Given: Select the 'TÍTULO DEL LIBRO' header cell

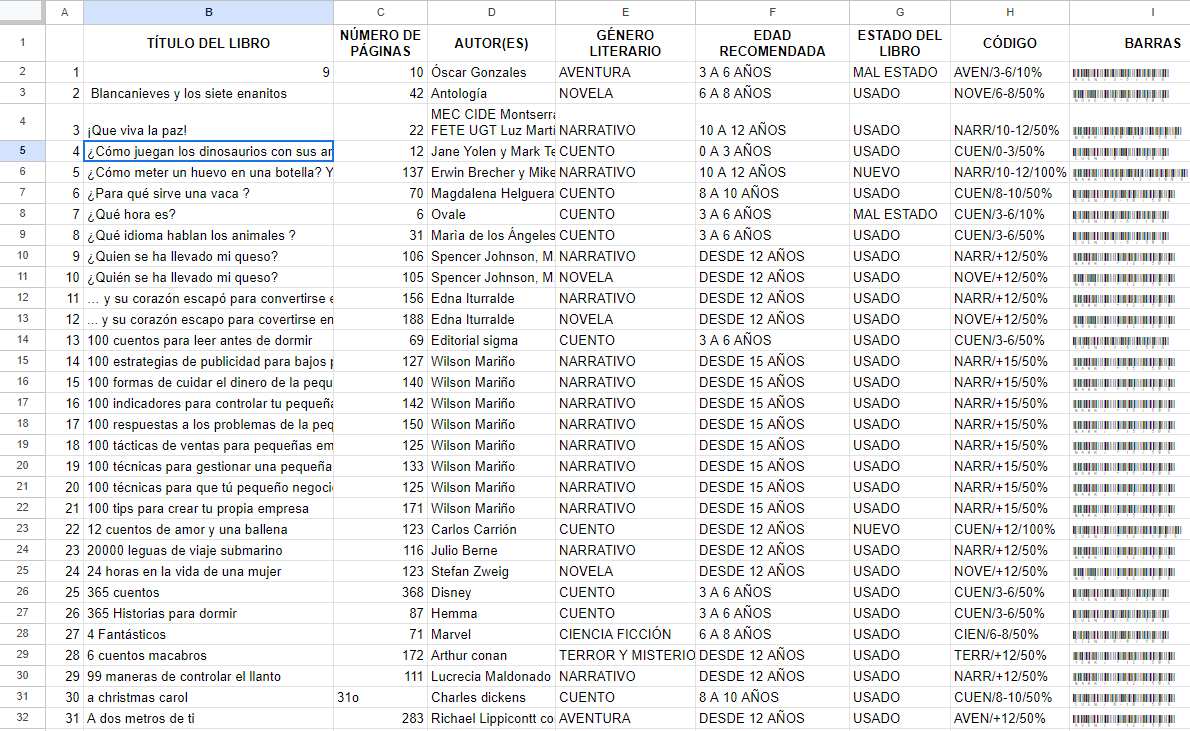Looking at the screenshot, I should [208, 43].
